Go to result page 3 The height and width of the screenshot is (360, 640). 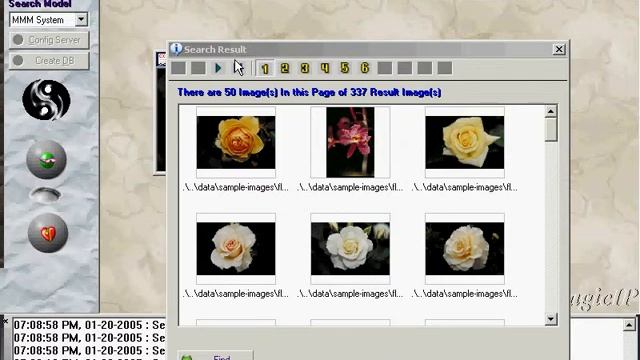pos(305,68)
